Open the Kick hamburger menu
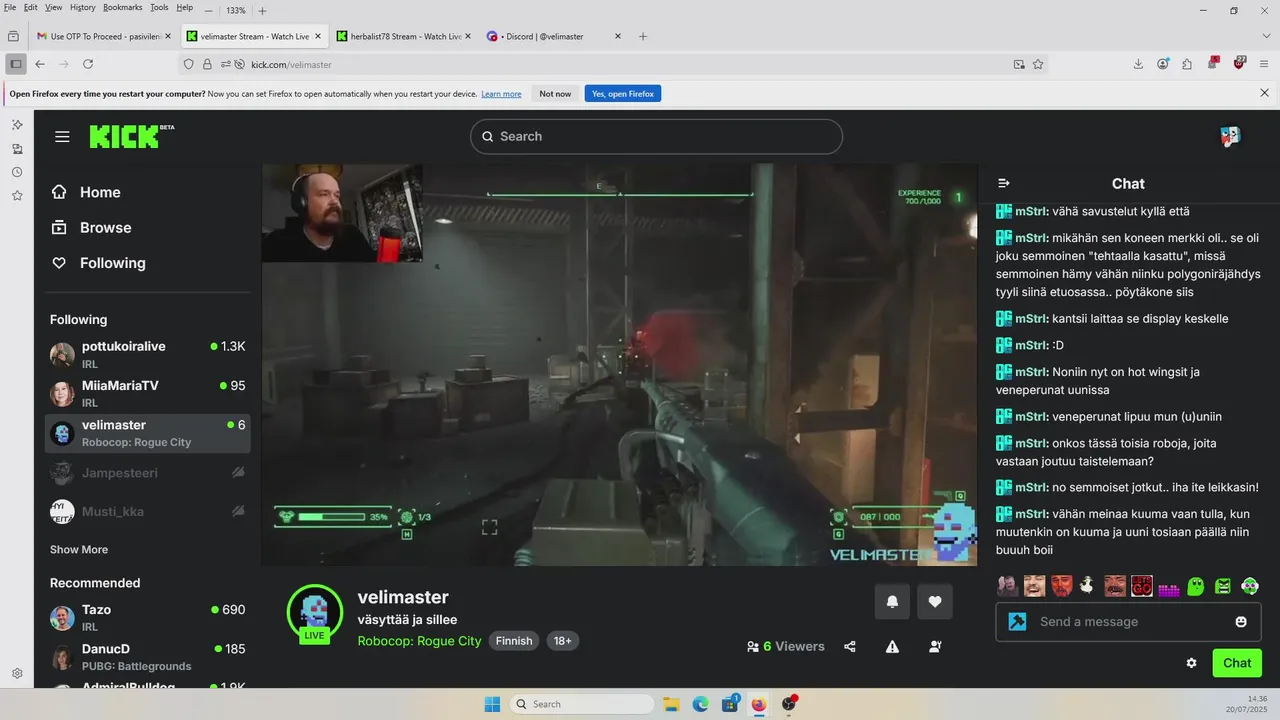This screenshot has height=720, width=1280. click(62, 137)
